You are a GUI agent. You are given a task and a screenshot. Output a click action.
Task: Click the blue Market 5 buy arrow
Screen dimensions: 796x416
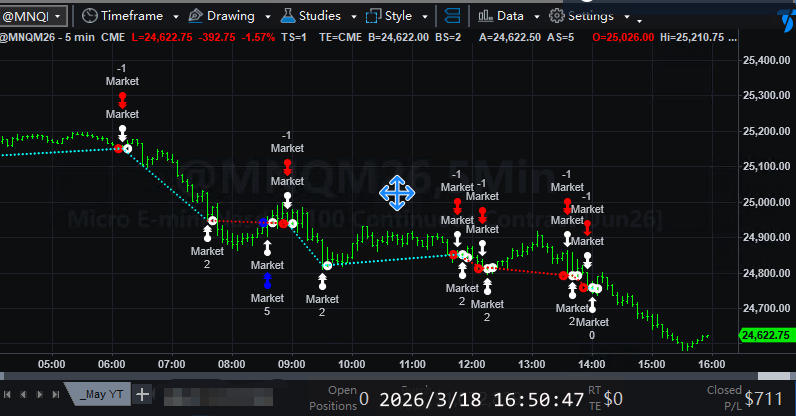267,281
